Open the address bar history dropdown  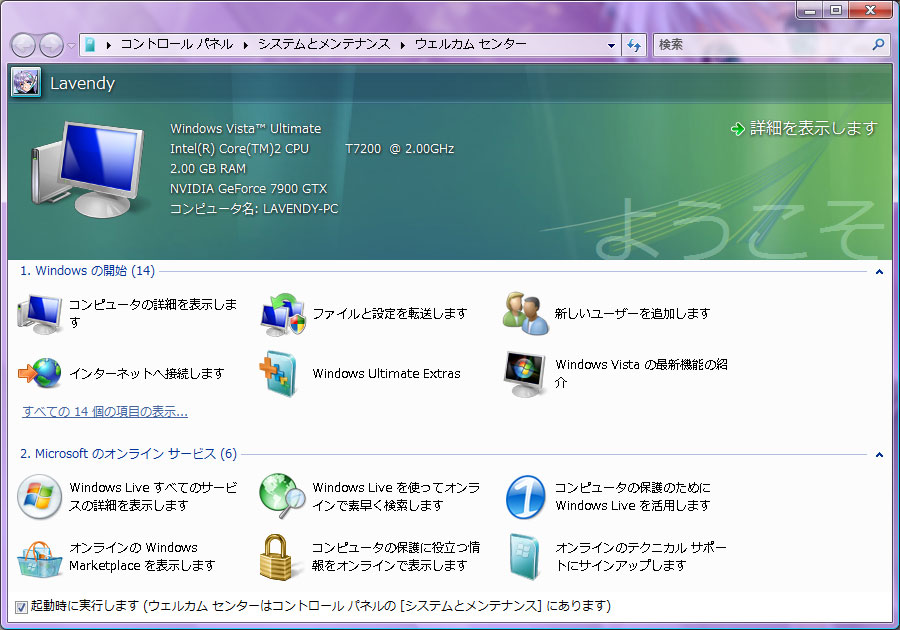tap(611, 45)
